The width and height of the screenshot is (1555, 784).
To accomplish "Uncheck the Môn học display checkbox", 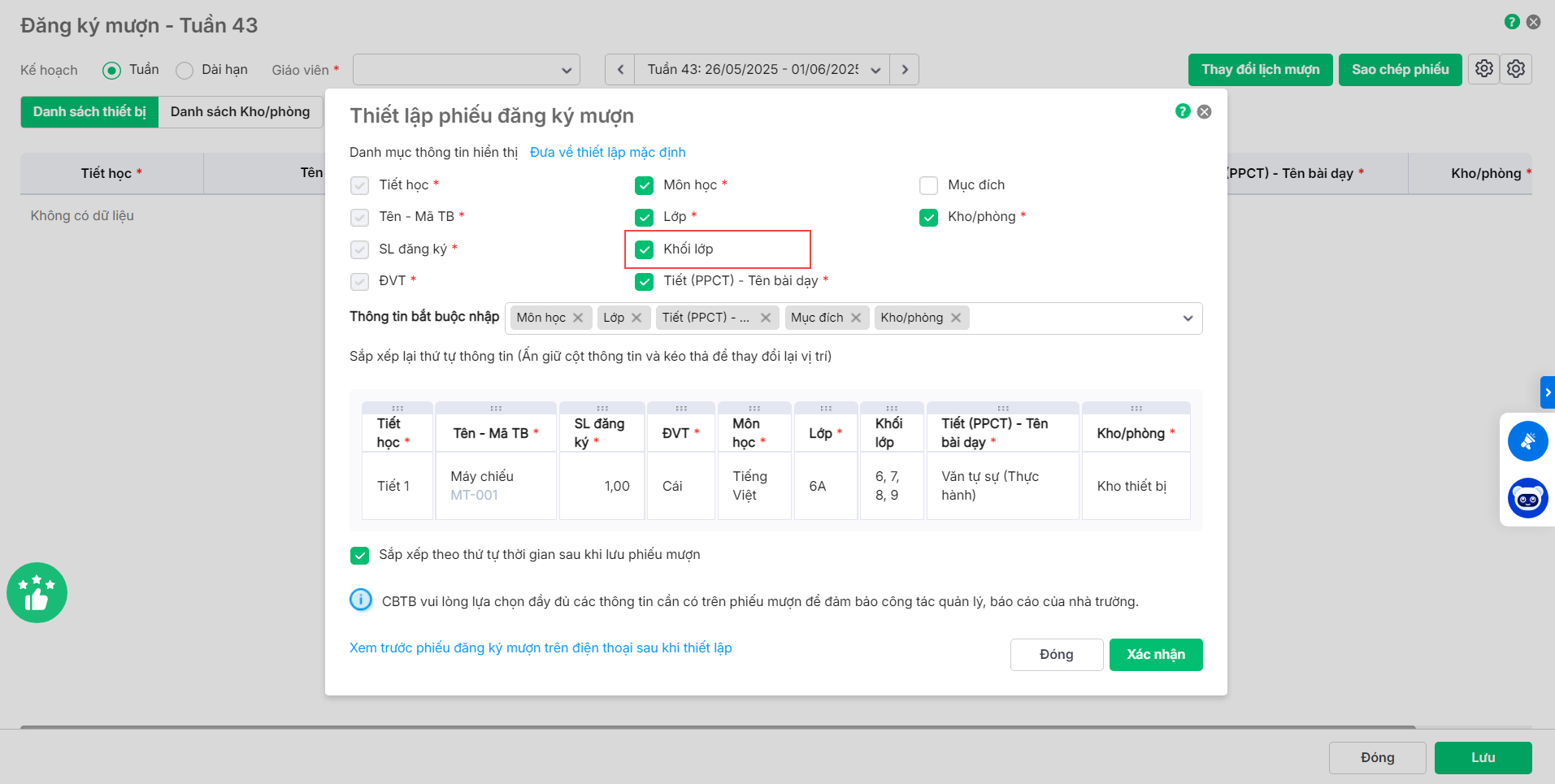I will coord(645,186).
